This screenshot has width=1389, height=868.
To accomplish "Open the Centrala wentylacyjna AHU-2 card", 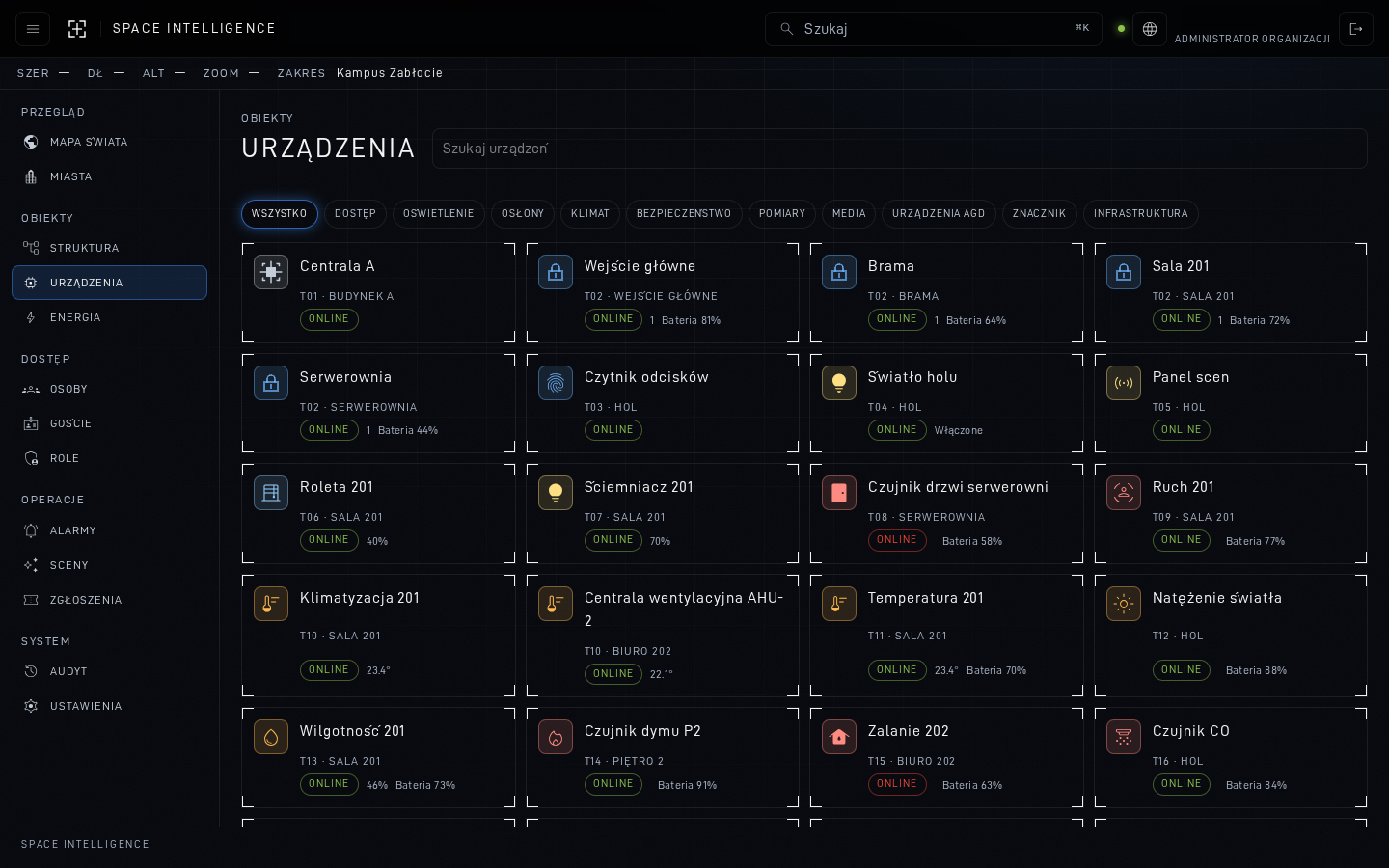I will click(663, 636).
